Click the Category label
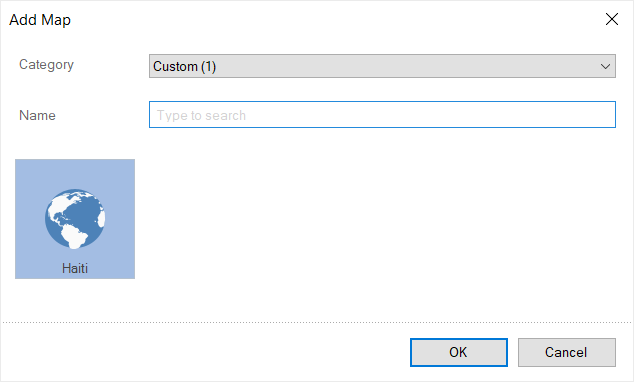634x382 pixels. coord(46,65)
